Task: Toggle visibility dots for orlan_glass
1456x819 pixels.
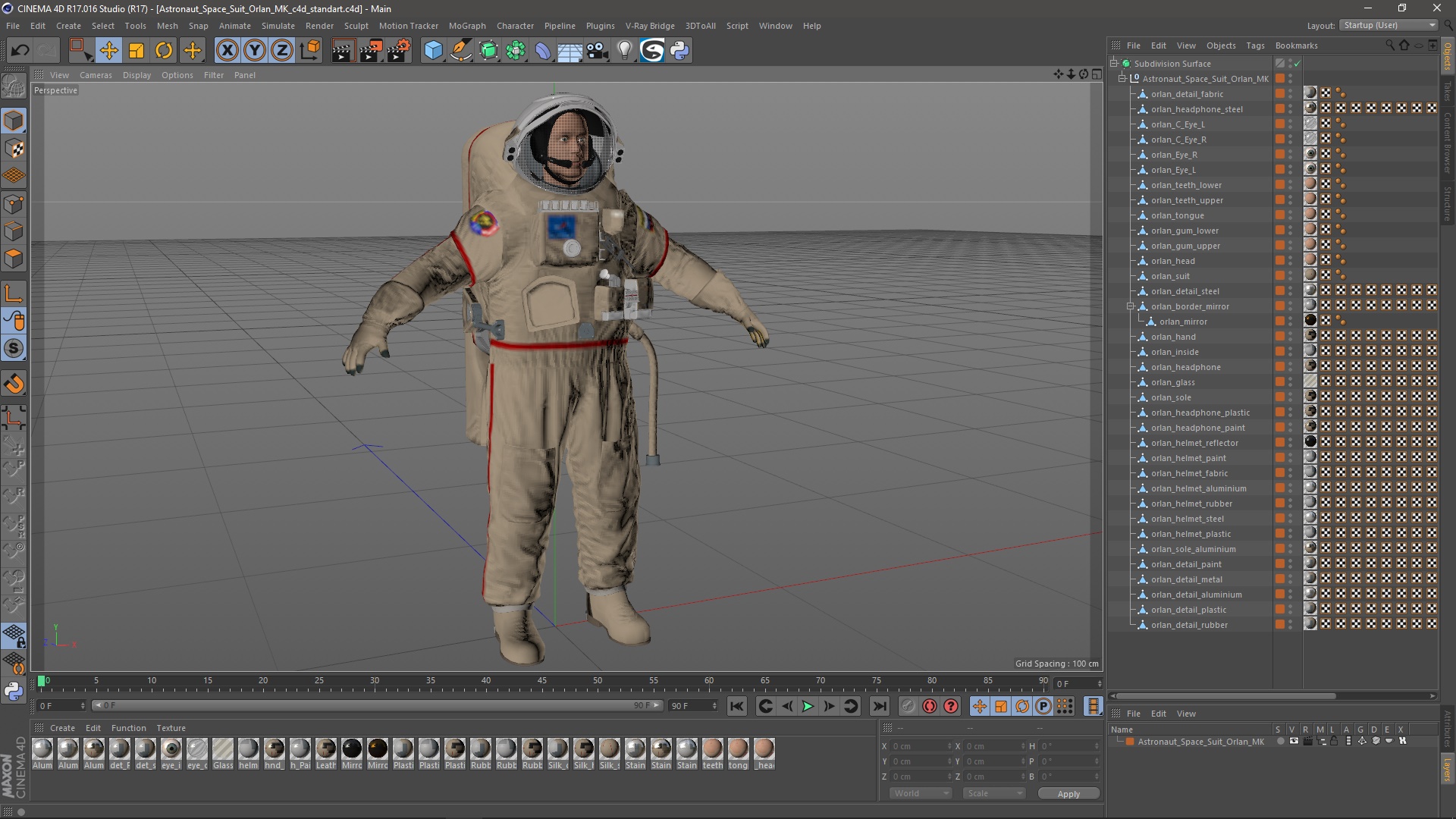Action: pos(1291,382)
